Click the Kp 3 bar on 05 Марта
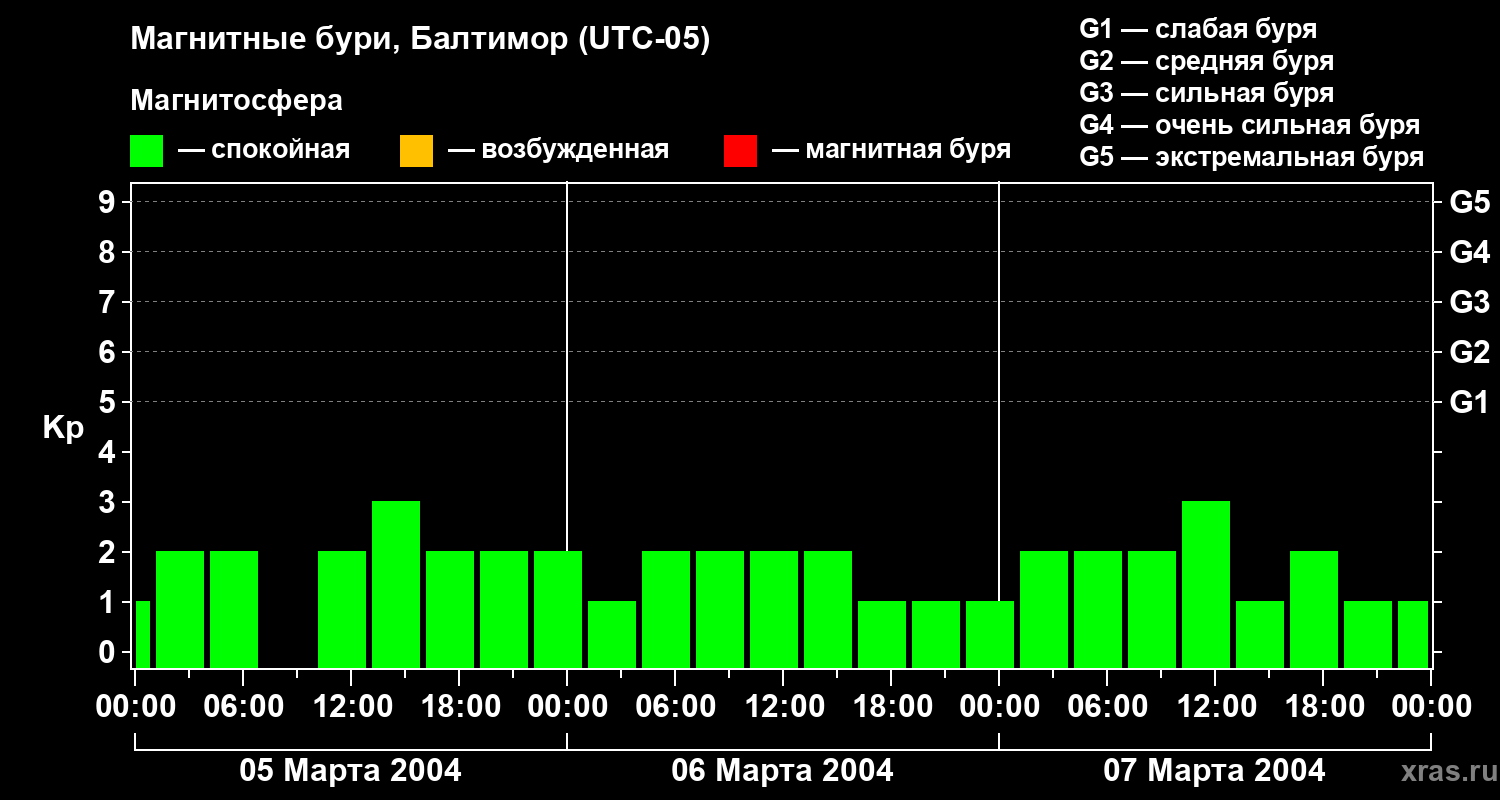The height and width of the screenshot is (800, 1500). click(396, 584)
